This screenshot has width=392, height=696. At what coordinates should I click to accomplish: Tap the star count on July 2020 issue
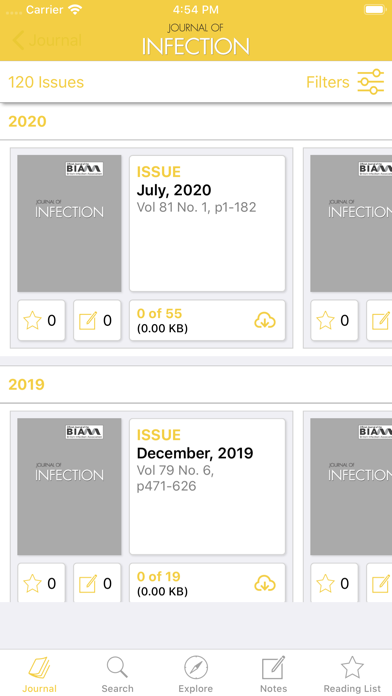[x=42, y=320]
